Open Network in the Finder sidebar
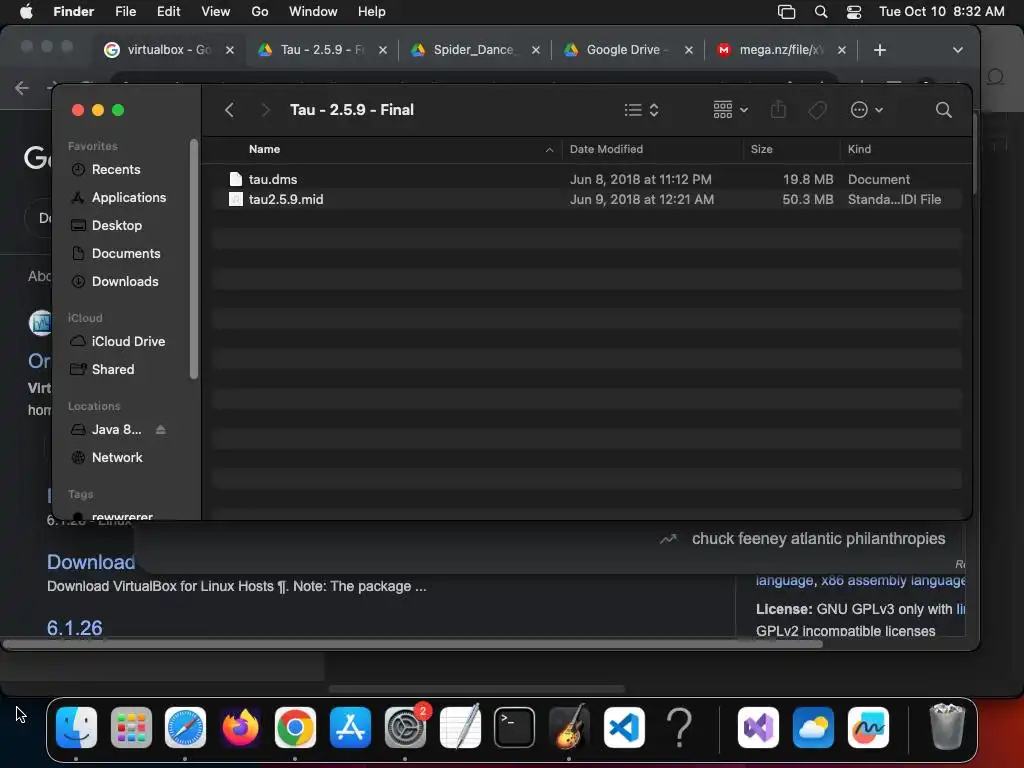Screen dimensions: 1024x768 pos(117,458)
